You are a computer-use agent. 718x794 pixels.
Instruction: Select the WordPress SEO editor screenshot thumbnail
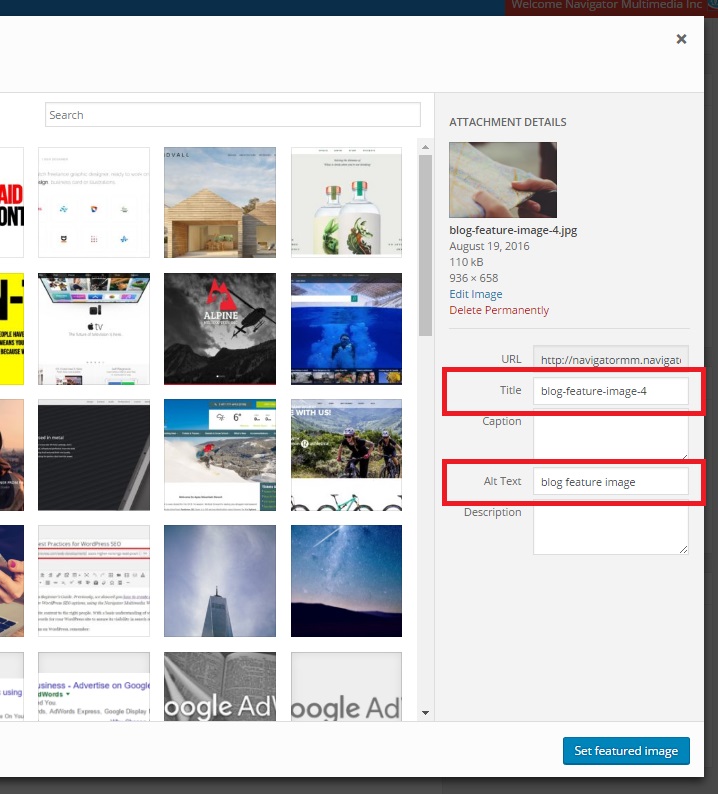point(94,581)
